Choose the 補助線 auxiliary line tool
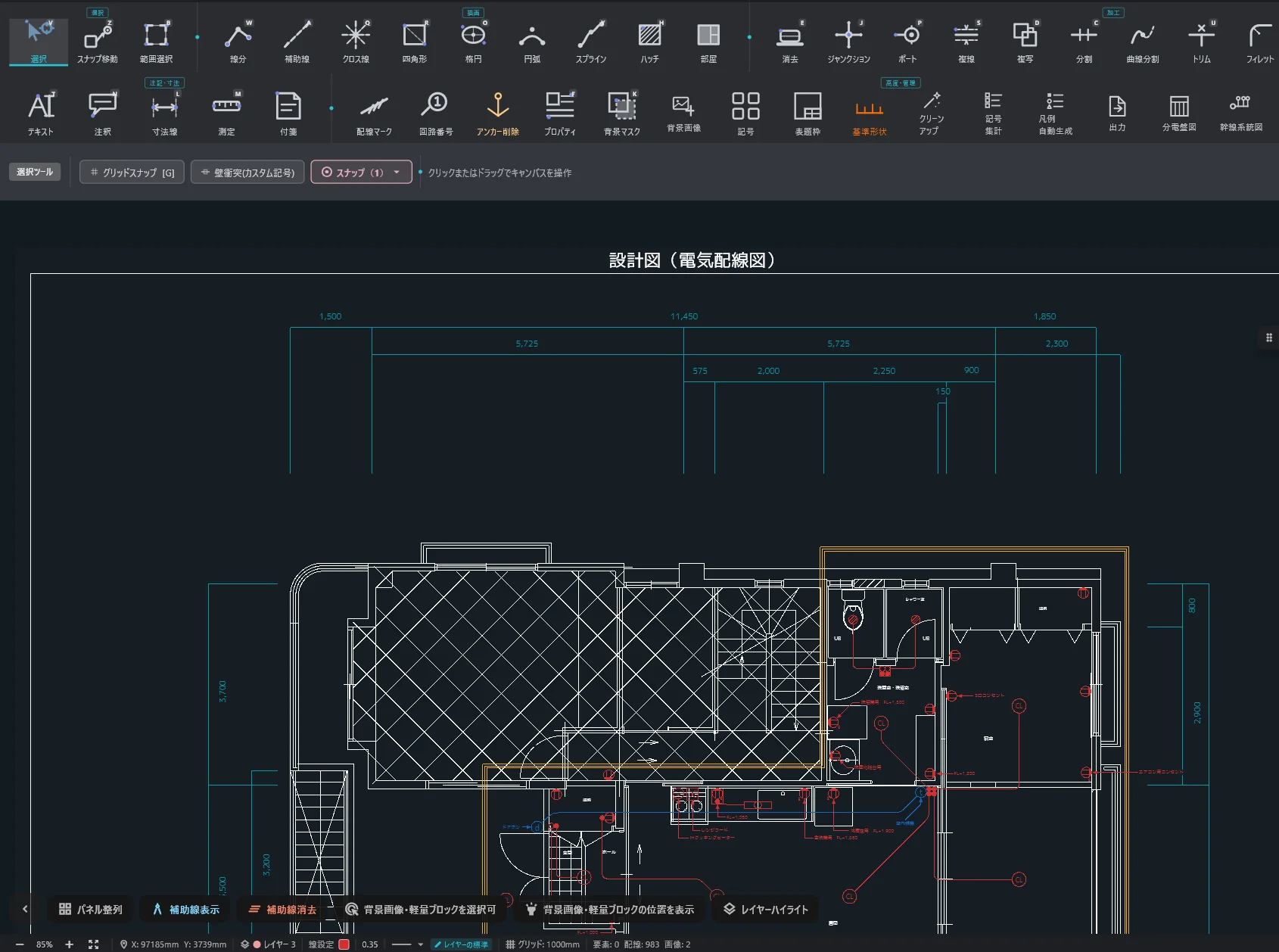This screenshot has width=1279, height=952. (x=297, y=42)
